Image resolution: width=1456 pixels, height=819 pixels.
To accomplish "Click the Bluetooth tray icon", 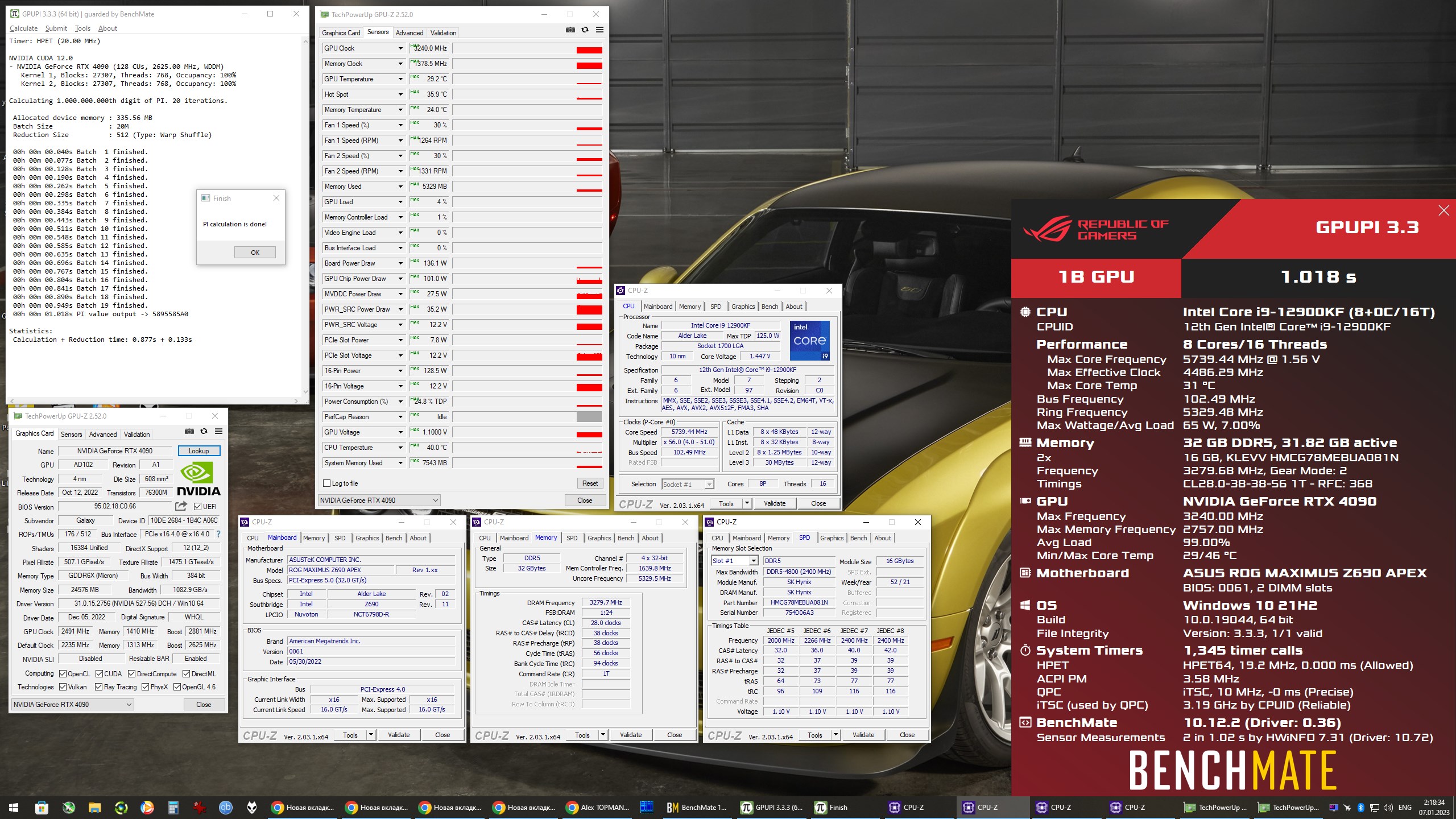I will pos(1361,808).
